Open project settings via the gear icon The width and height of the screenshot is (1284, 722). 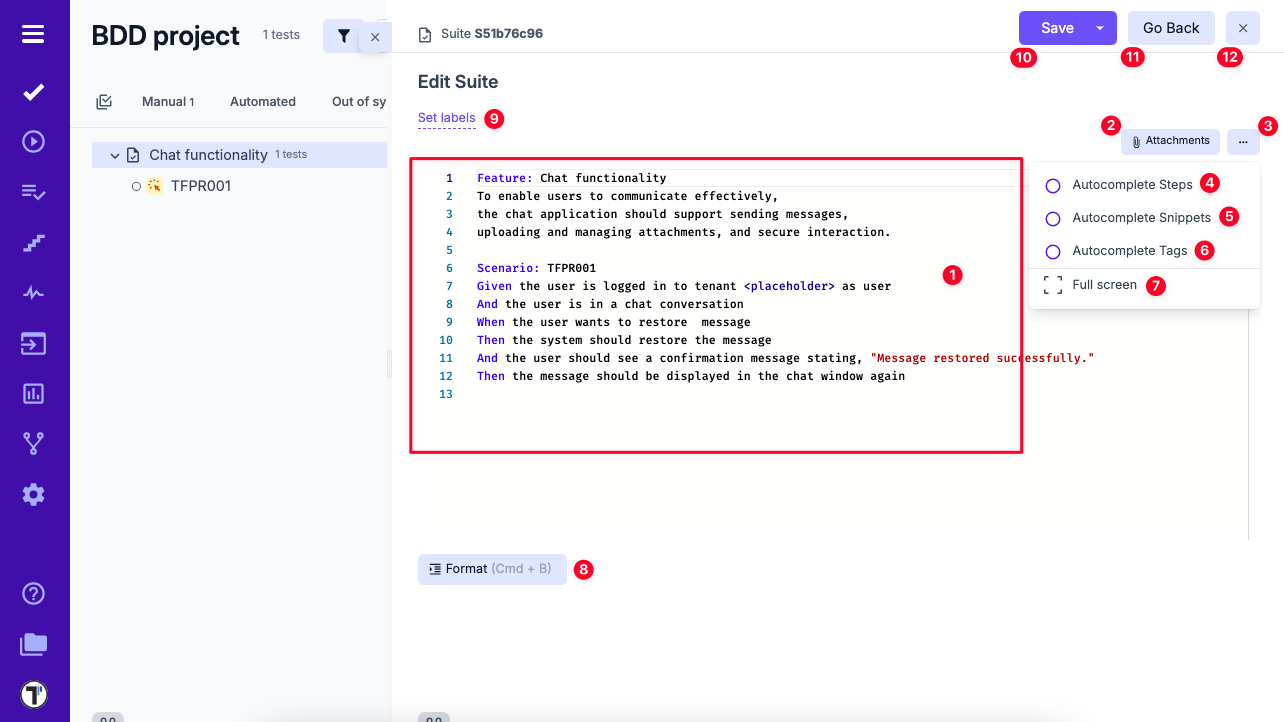pyautogui.click(x=33, y=494)
